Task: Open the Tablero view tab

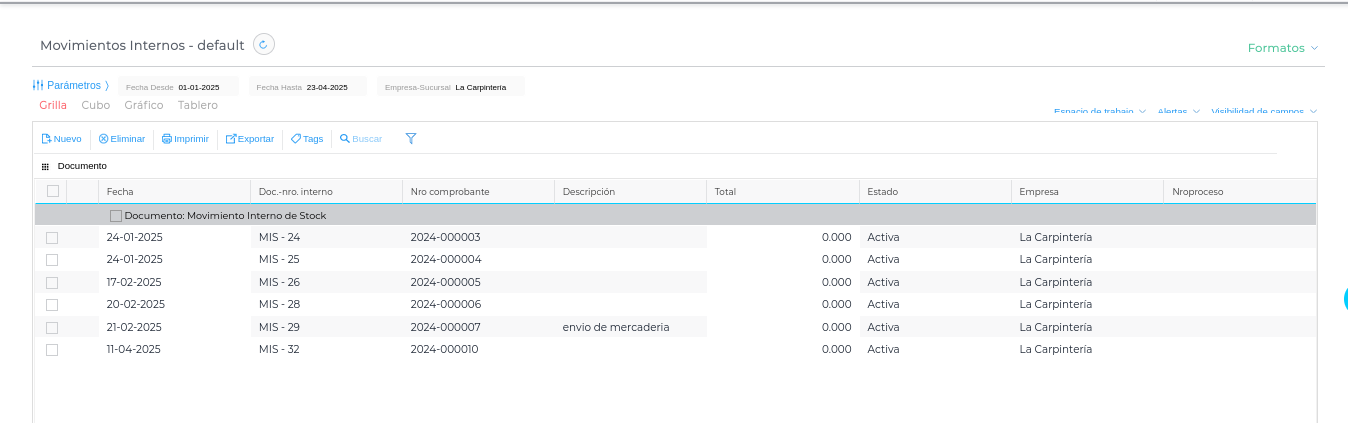Action: [x=198, y=105]
